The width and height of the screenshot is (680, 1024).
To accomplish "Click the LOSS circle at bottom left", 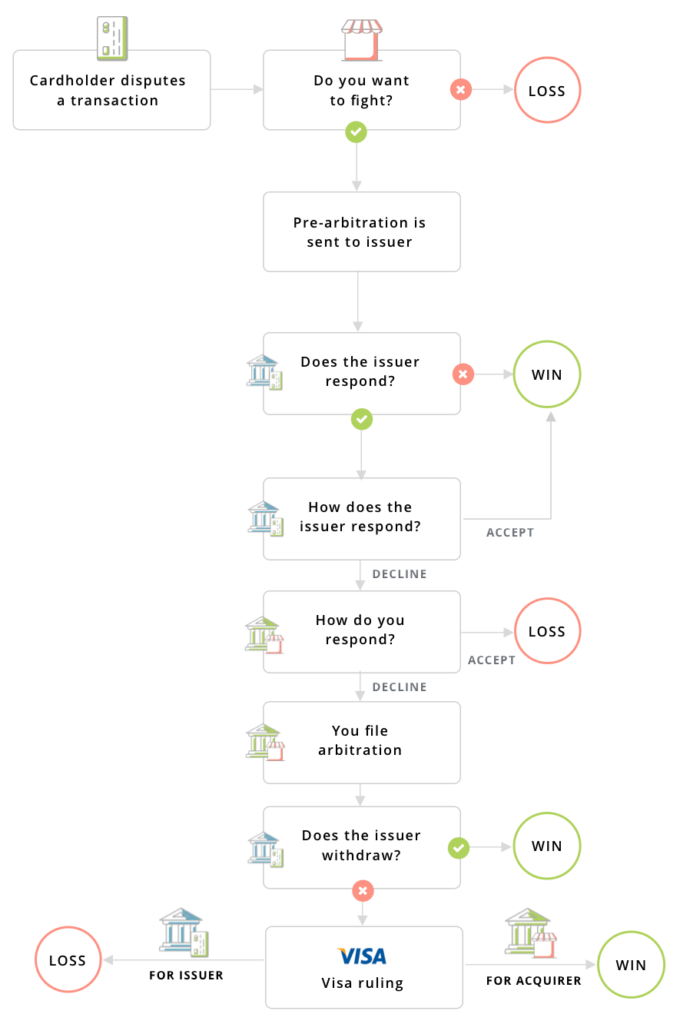I will tap(68, 961).
